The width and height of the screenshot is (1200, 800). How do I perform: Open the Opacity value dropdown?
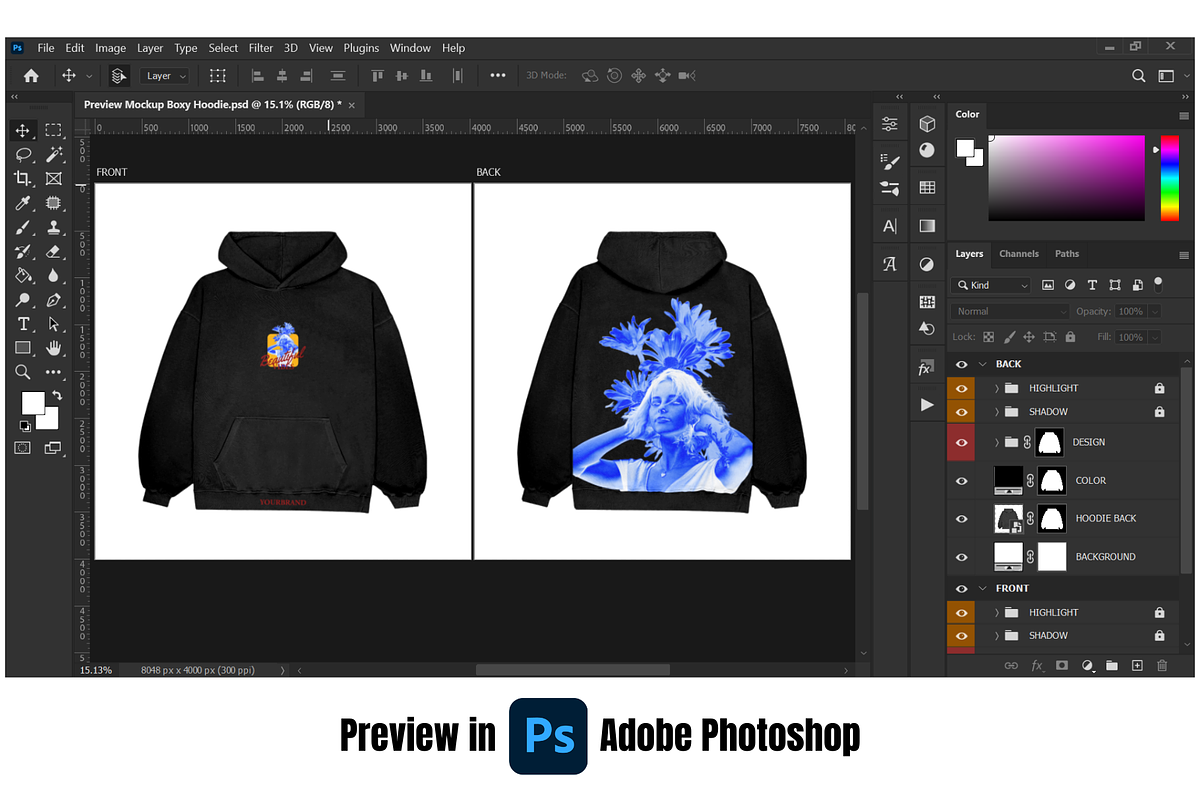pyautogui.click(x=1155, y=311)
